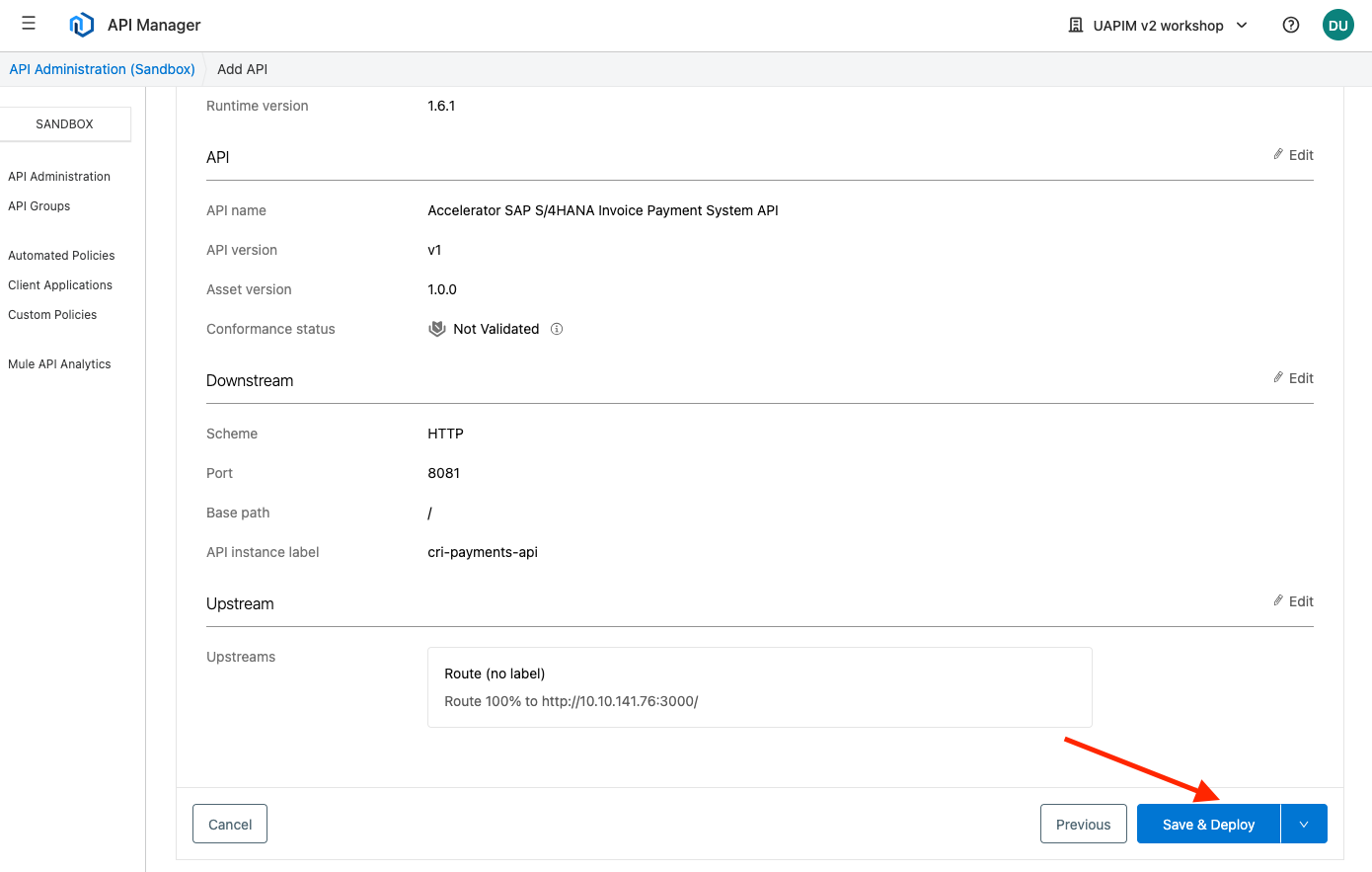Click the Port value 8081
The image size is (1372, 872).
coord(444,473)
